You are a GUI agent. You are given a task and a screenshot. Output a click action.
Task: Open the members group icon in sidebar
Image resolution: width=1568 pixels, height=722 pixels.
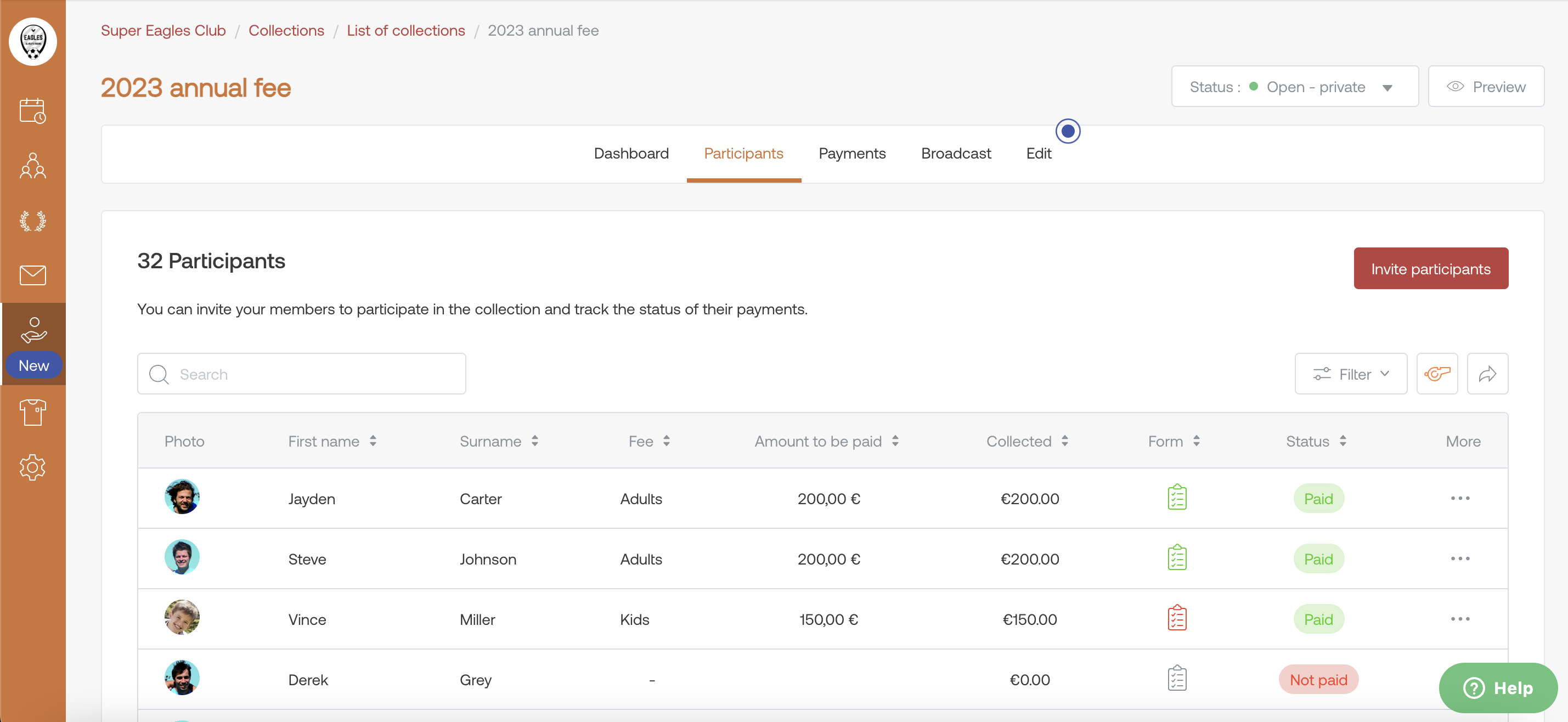point(32,166)
